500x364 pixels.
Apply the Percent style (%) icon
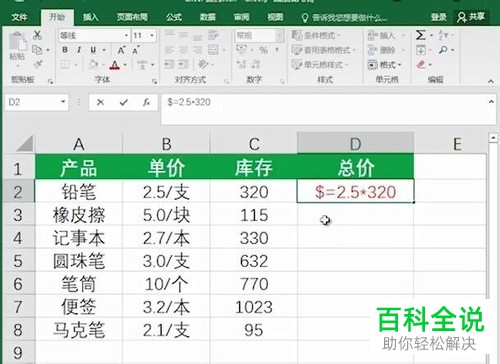coord(263,50)
